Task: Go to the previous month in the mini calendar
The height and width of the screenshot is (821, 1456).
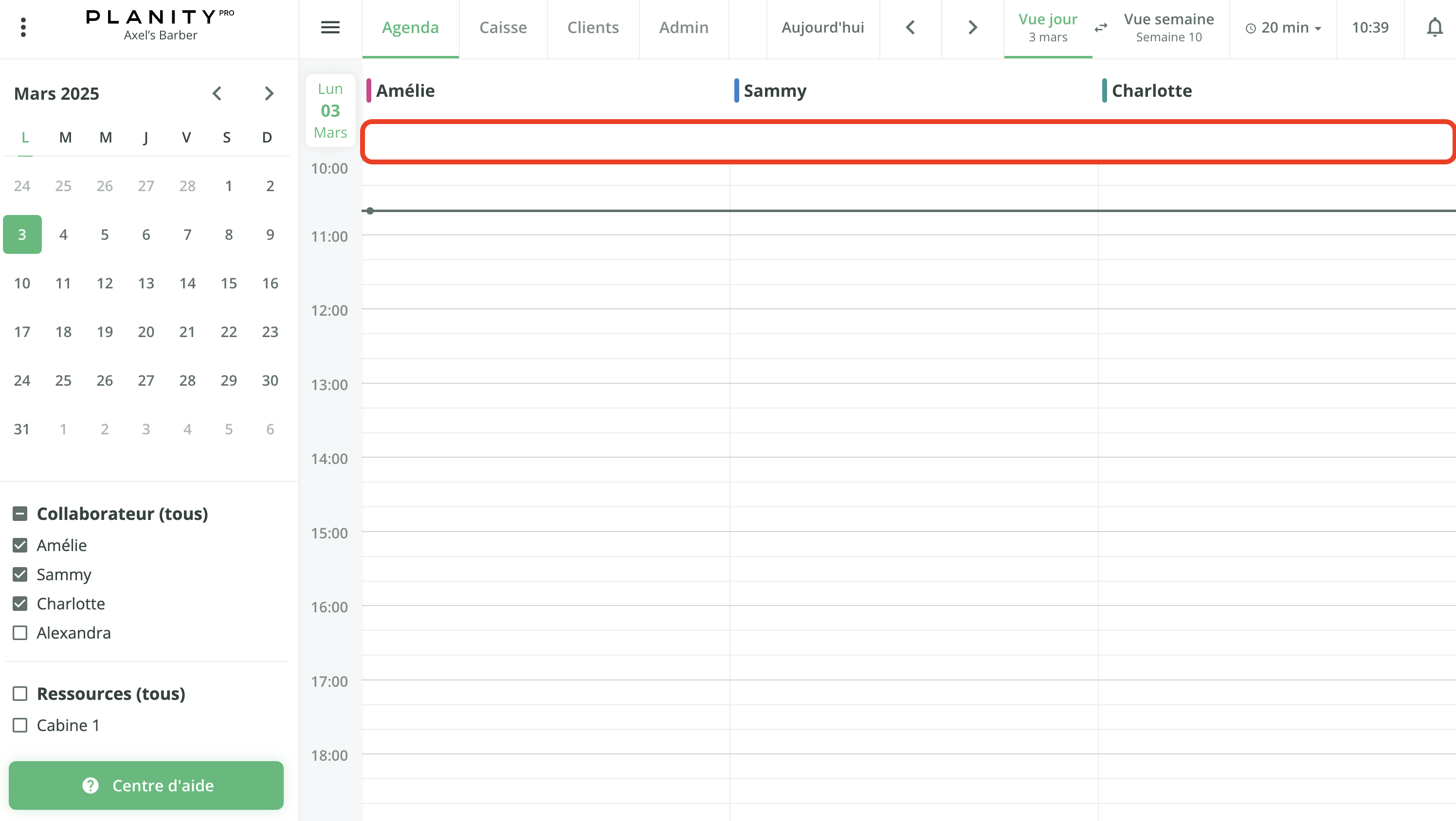Action: 217,93
